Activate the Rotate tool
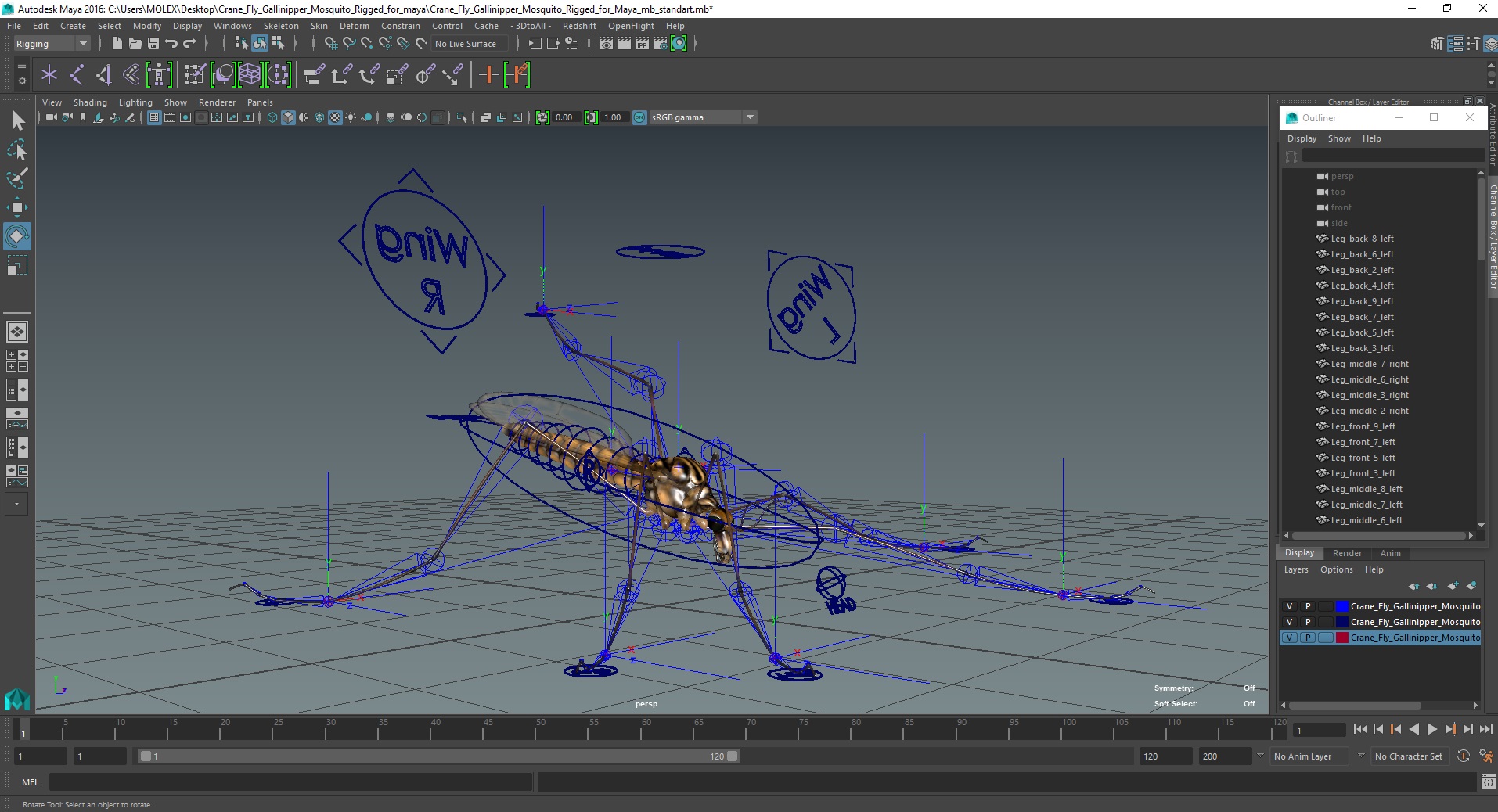The height and width of the screenshot is (812, 1498). [17, 236]
